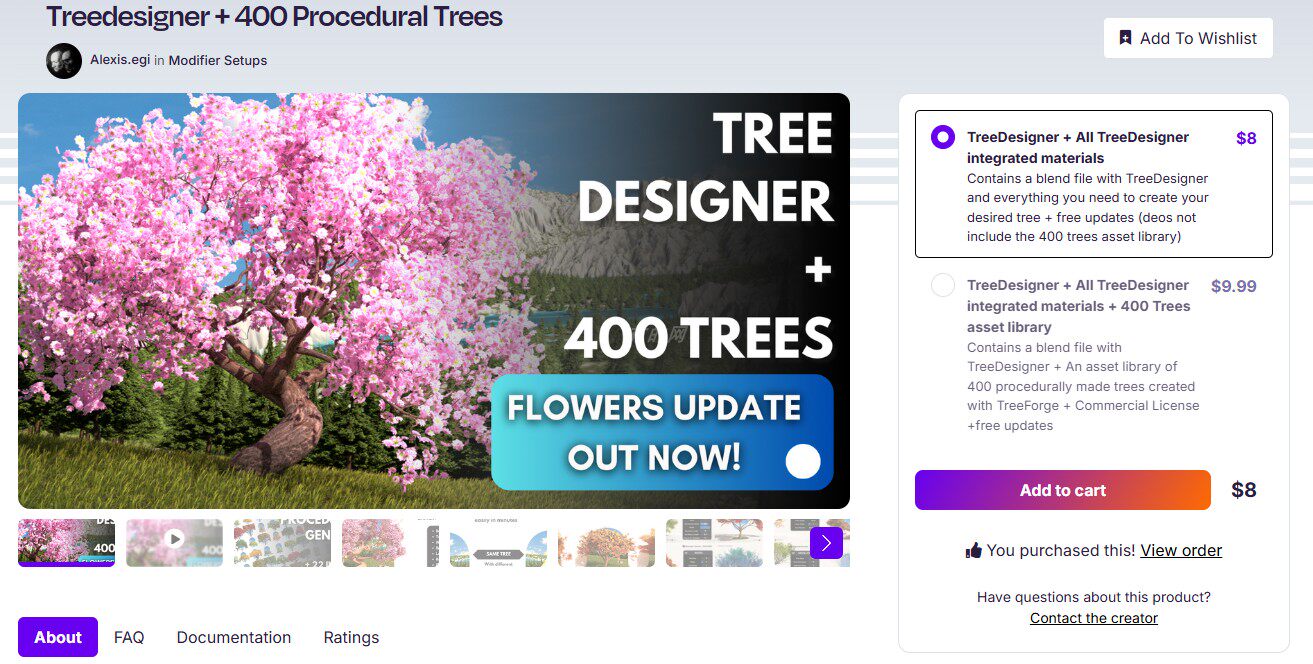Select the orange autumn tree thumbnail
The image size is (1313, 664).
(607, 543)
